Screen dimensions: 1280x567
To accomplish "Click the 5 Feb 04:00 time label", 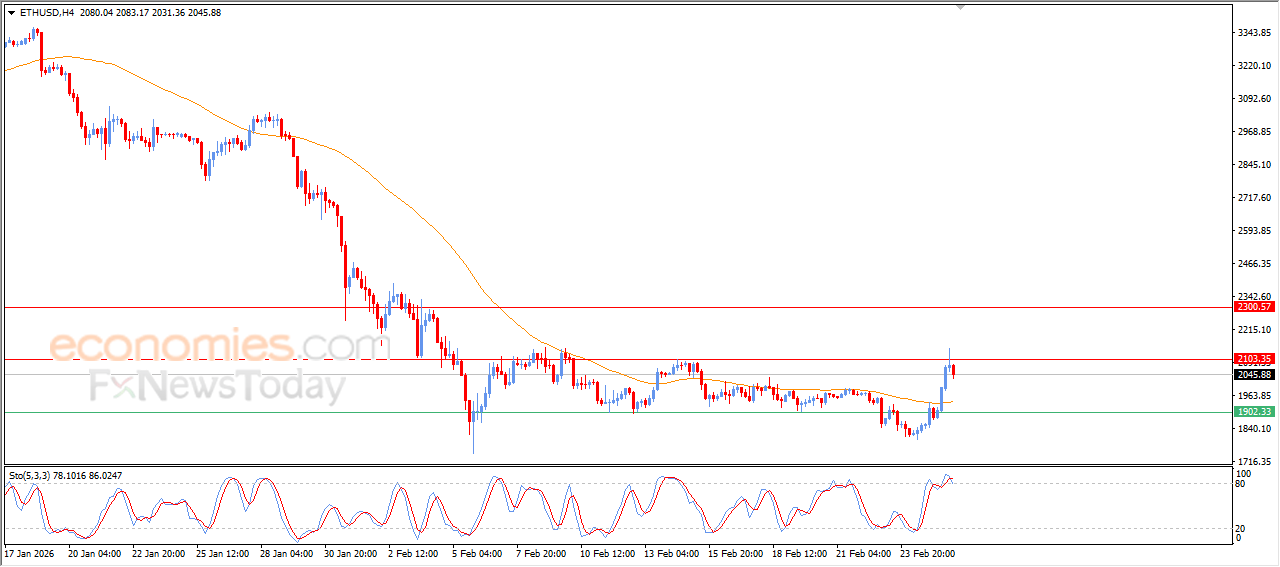I will click(476, 552).
